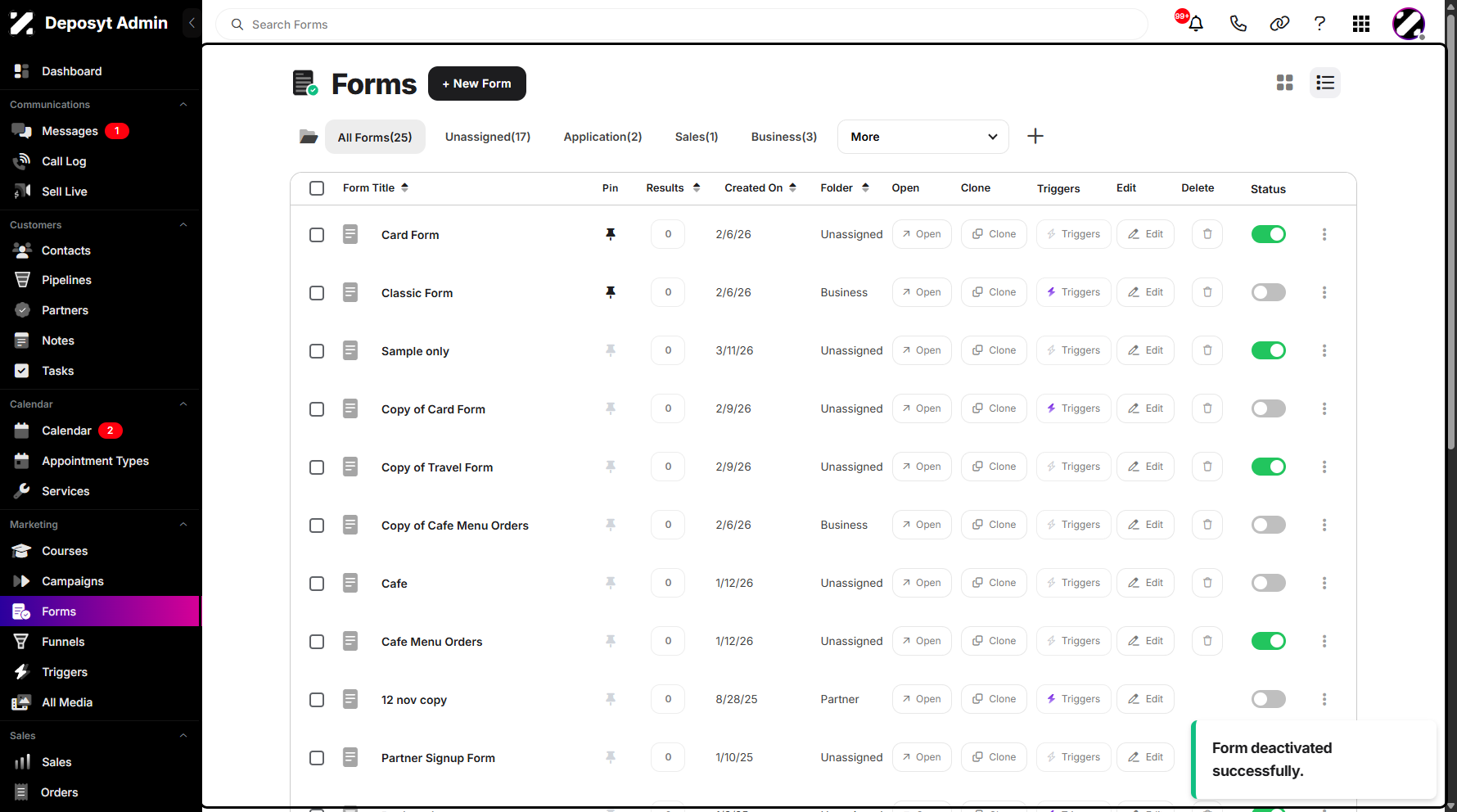Click the phone dialer icon in header
The width and height of the screenshot is (1457, 812).
point(1238,24)
